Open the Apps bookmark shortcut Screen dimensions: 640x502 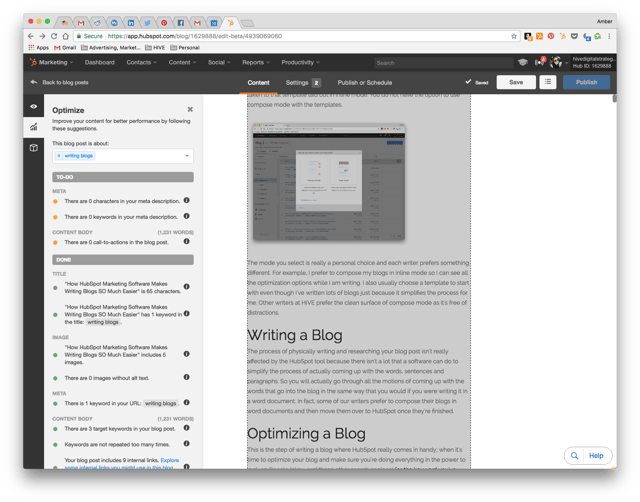coord(38,48)
